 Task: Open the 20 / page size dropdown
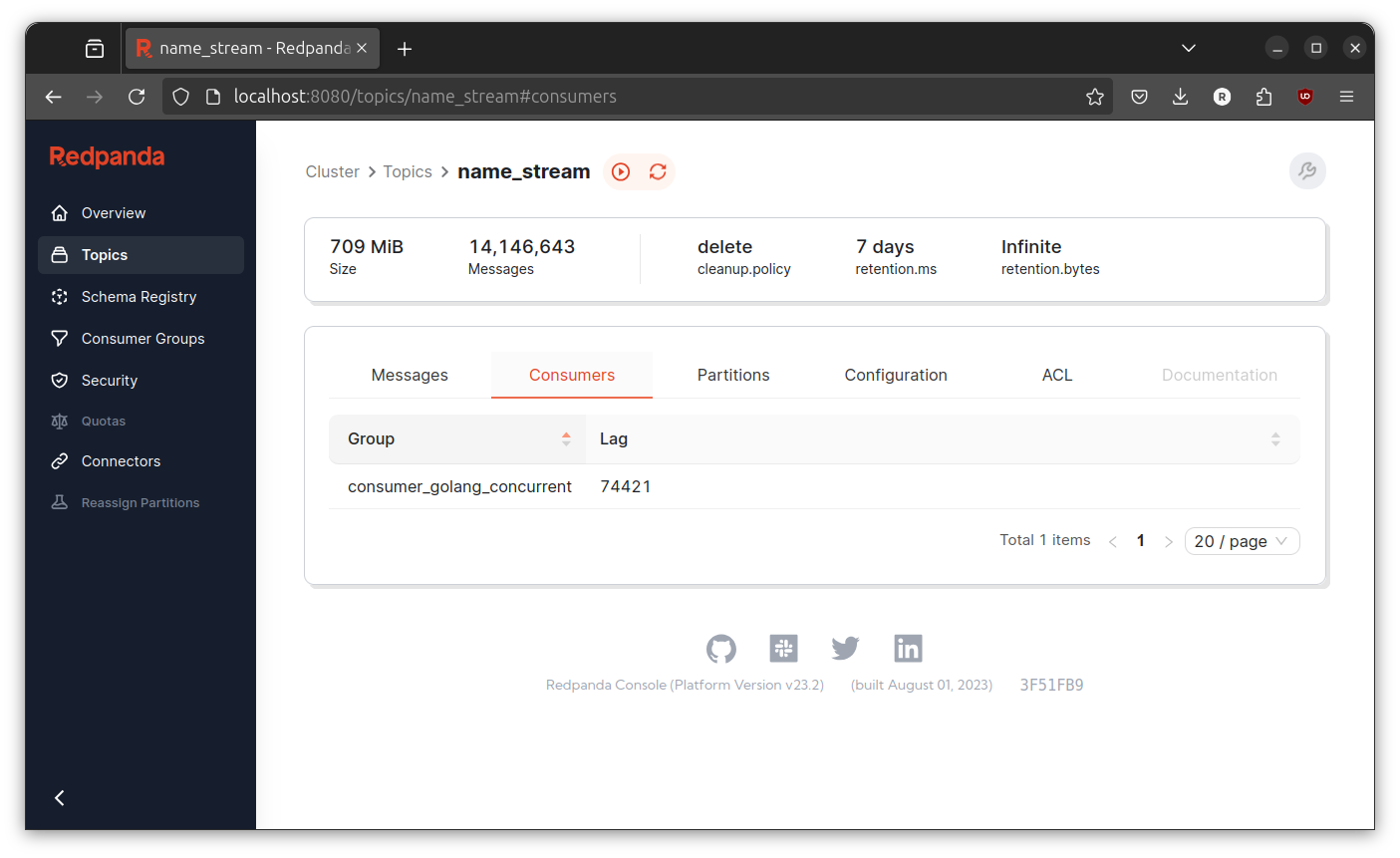pos(1242,541)
